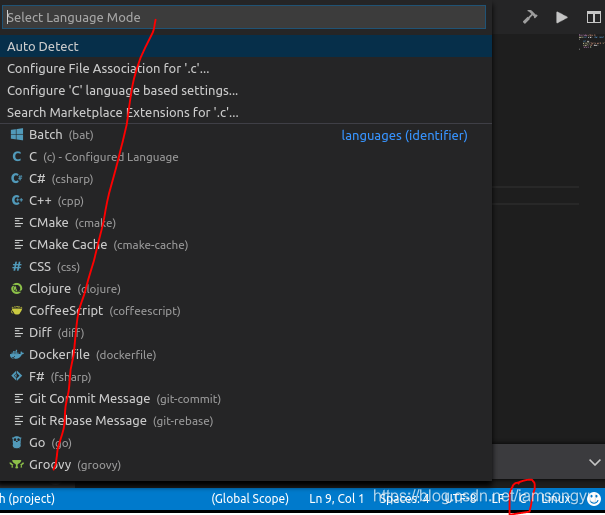
Task: Select CMake (cmake) language
Action: click(246, 223)
